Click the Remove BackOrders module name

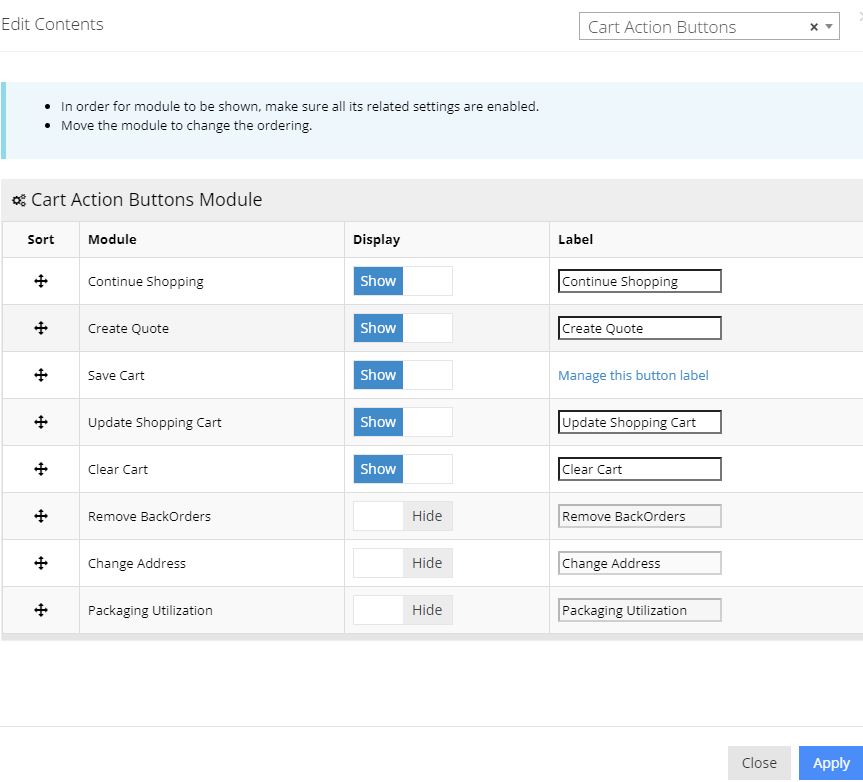(149, 516)
